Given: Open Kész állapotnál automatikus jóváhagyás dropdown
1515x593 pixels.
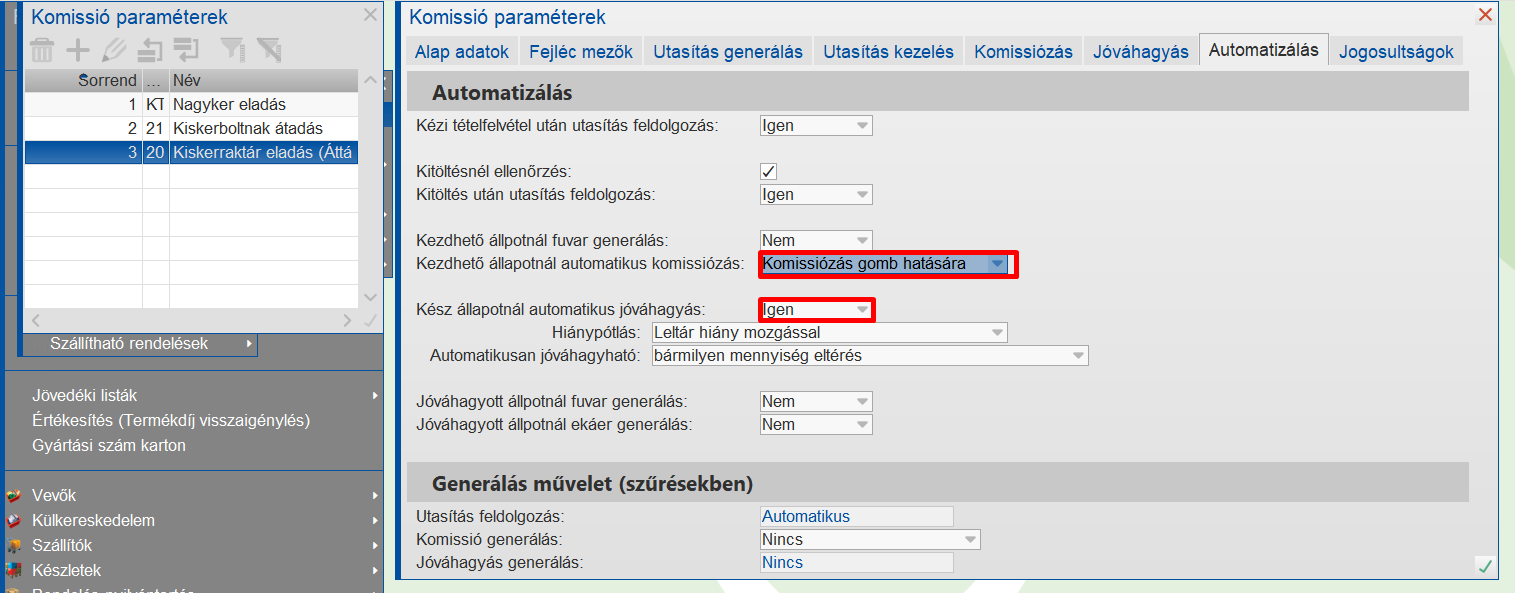Looking at the screenshot, I should point(816,310).
